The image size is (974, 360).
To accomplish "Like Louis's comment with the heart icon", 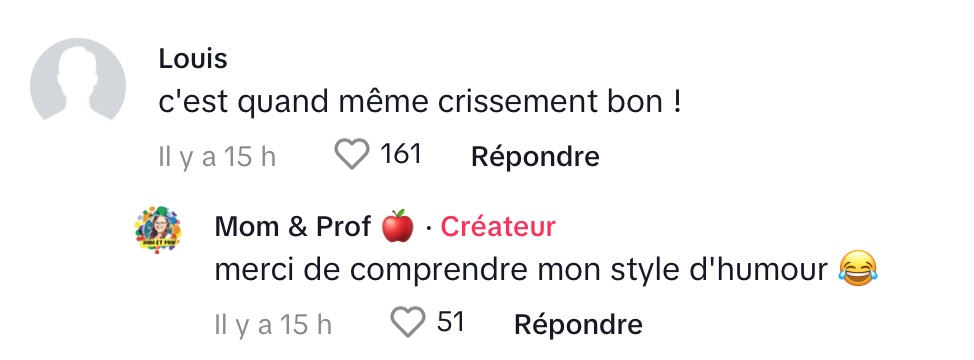I will click(x=352, y=154).
